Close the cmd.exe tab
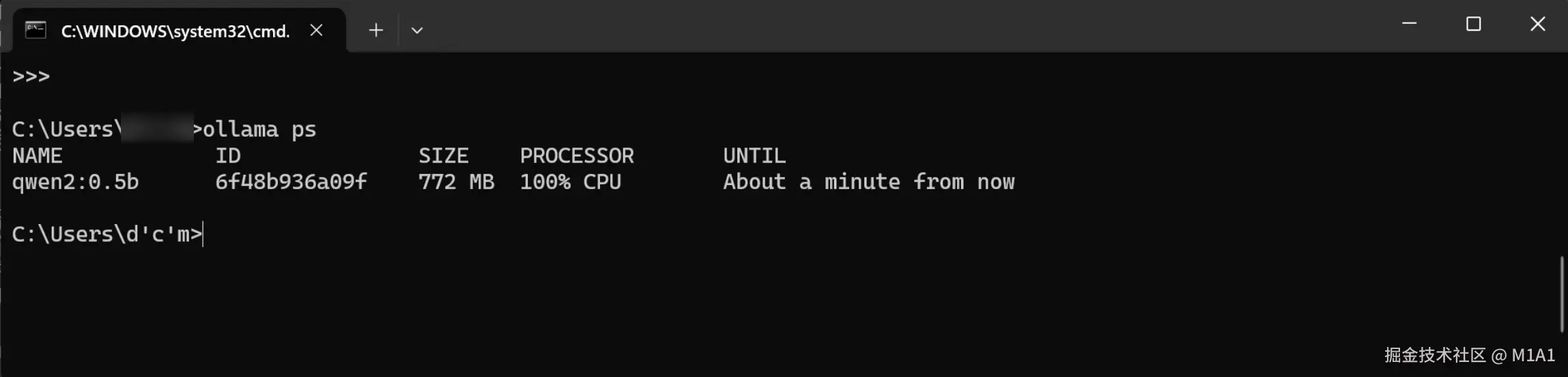This screenshot has width=1568, height=377. 316,30
